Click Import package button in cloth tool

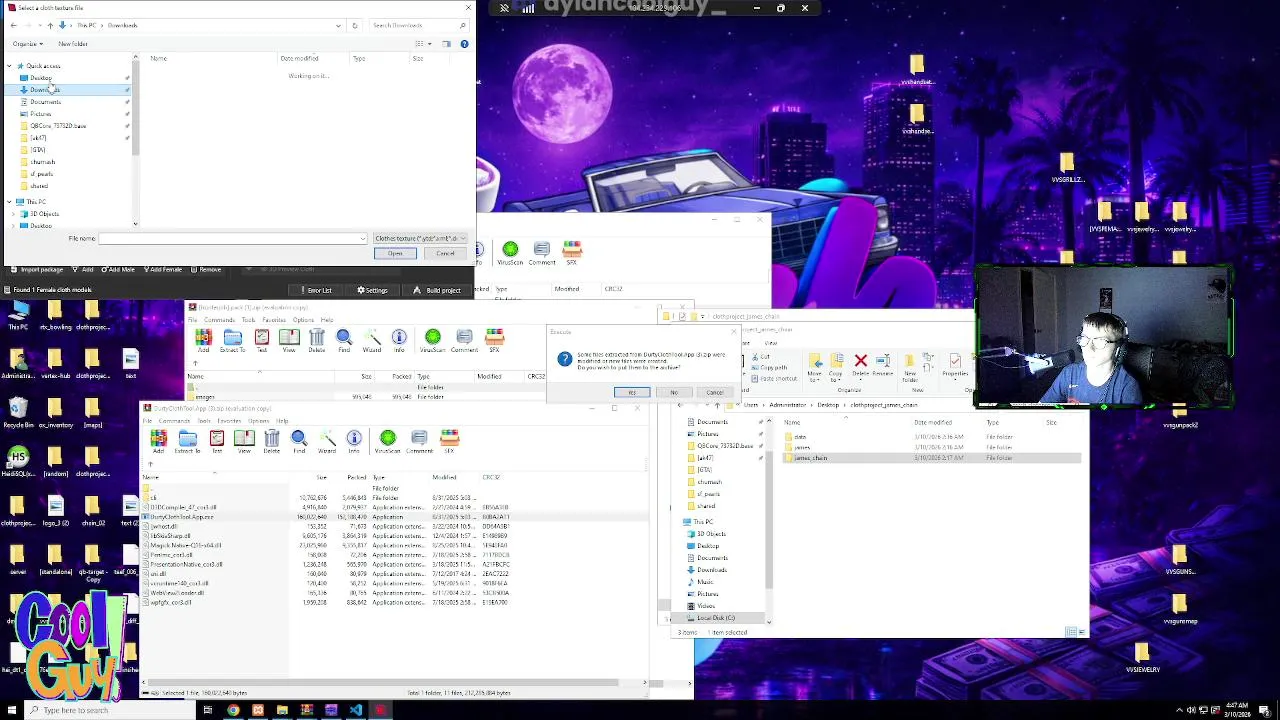pyautogui.click(x=37, y=269)
